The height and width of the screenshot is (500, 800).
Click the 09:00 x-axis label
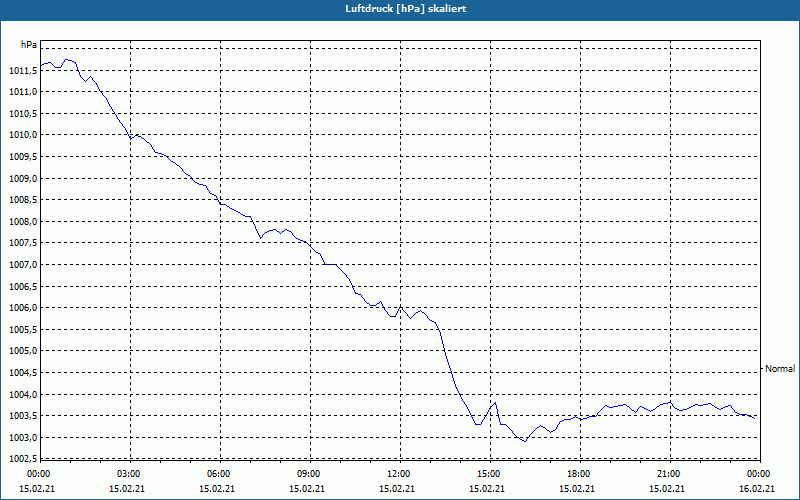(x=308, y=474)
